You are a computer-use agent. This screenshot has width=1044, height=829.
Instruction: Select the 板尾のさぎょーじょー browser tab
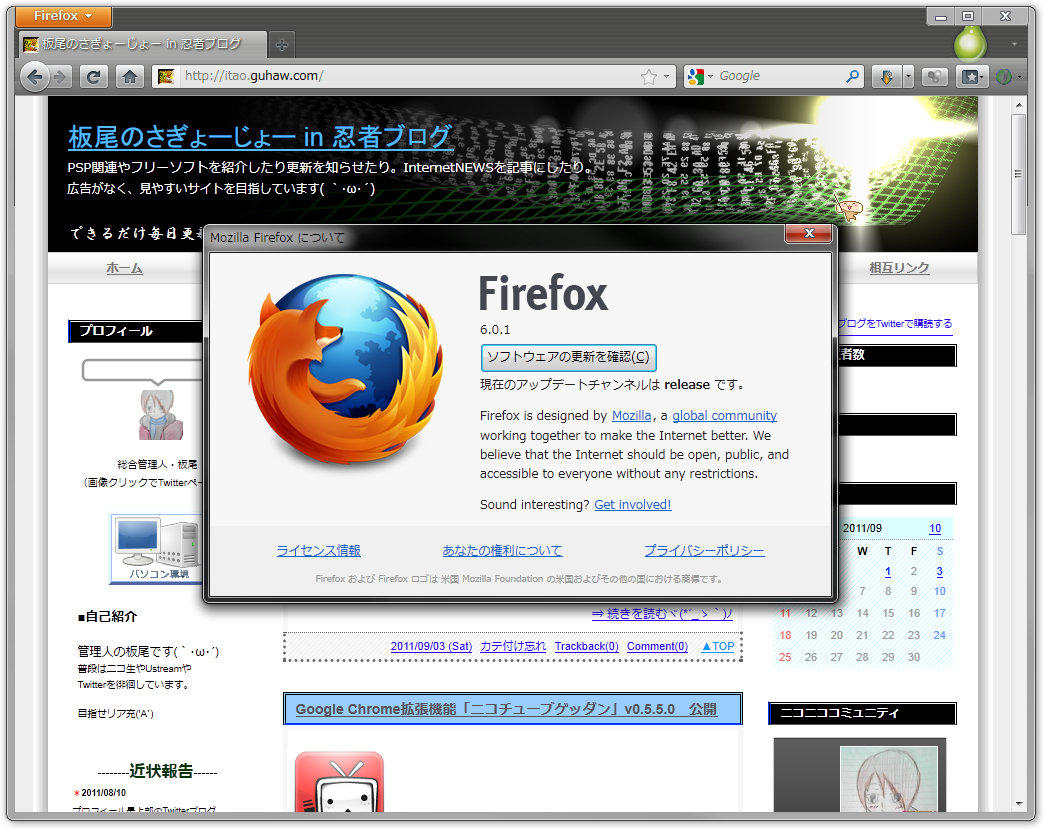coord(141,44)
